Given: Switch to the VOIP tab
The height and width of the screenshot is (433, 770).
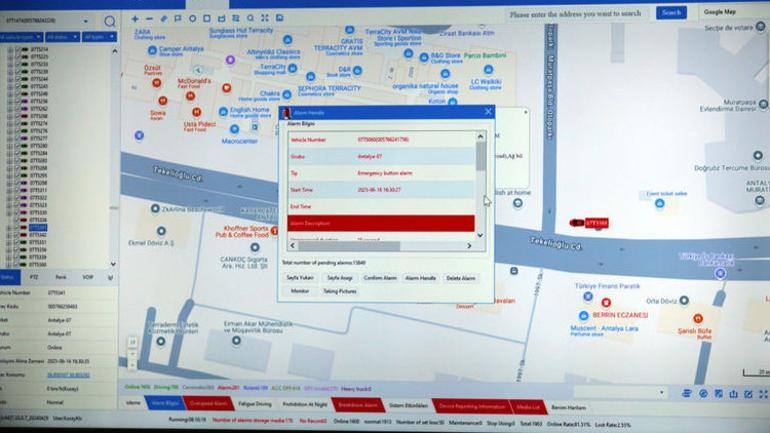Looking at the screenshot, I should (87, 277).
